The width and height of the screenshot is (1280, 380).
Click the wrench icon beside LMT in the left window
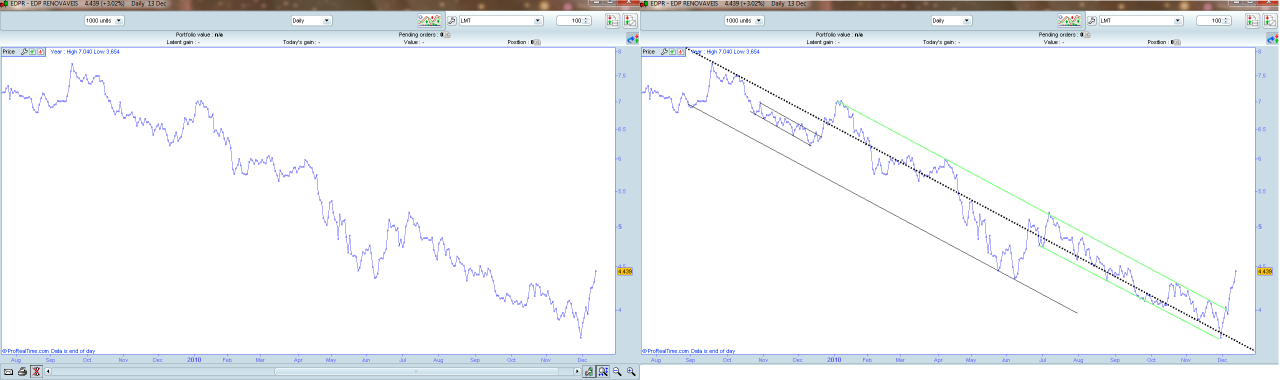(452, 21)
